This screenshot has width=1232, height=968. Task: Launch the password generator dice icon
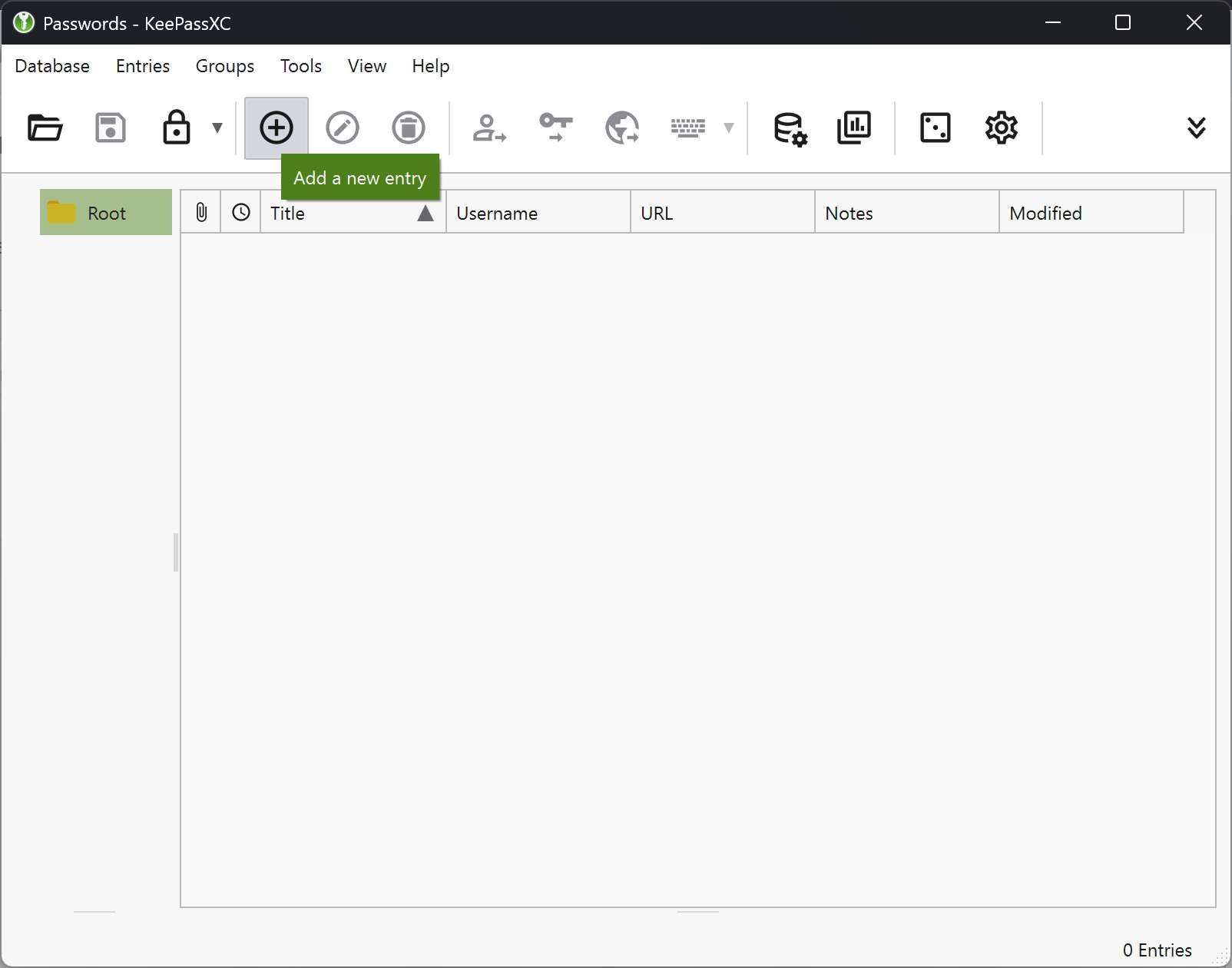(935, 128)
